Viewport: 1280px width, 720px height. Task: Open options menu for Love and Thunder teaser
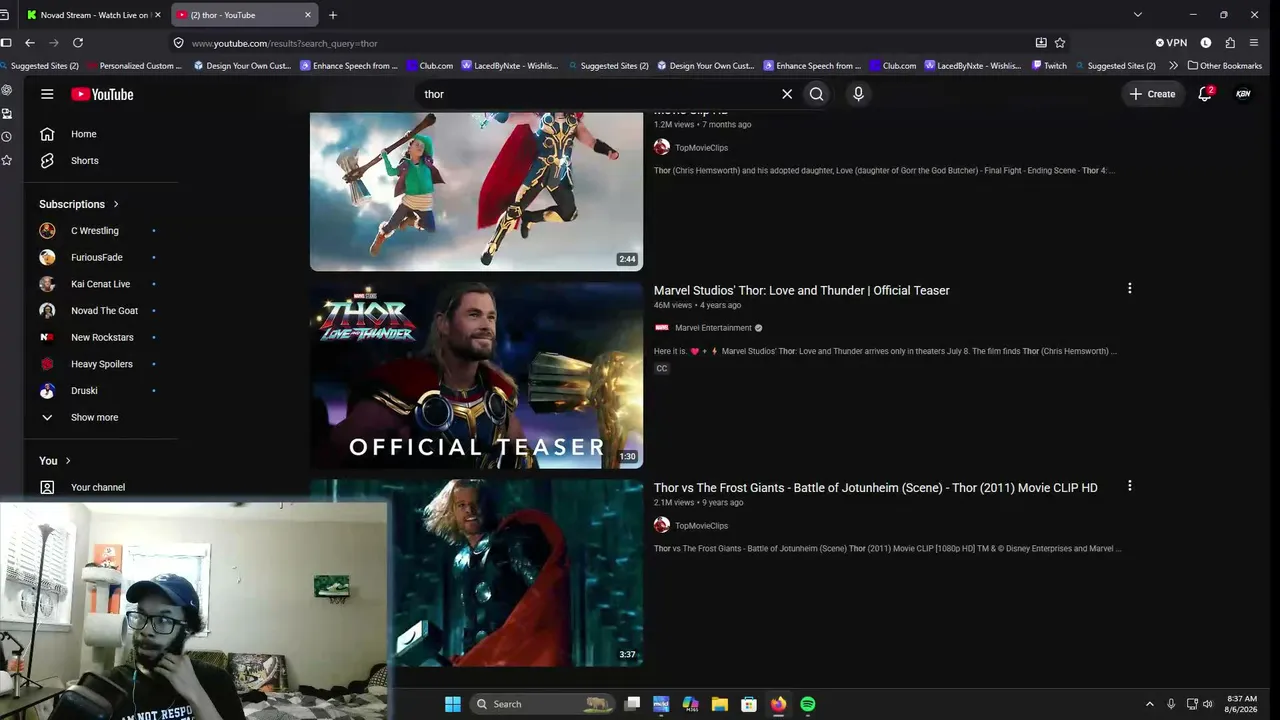point(1130,289)
